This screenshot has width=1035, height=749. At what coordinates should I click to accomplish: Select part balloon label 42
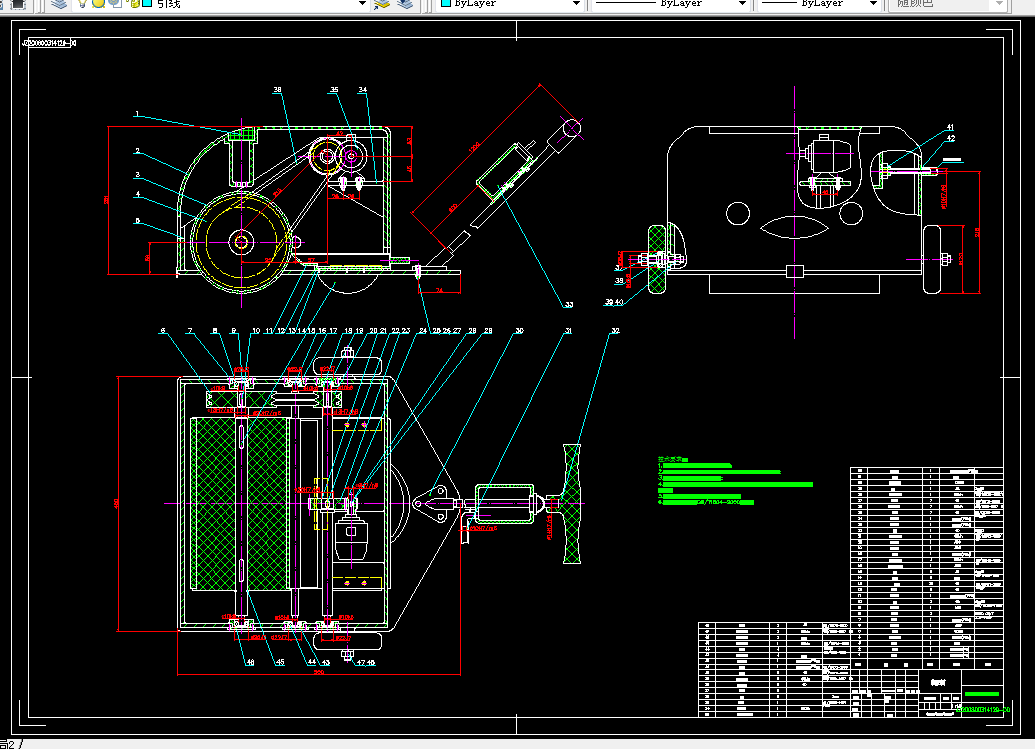951,139
